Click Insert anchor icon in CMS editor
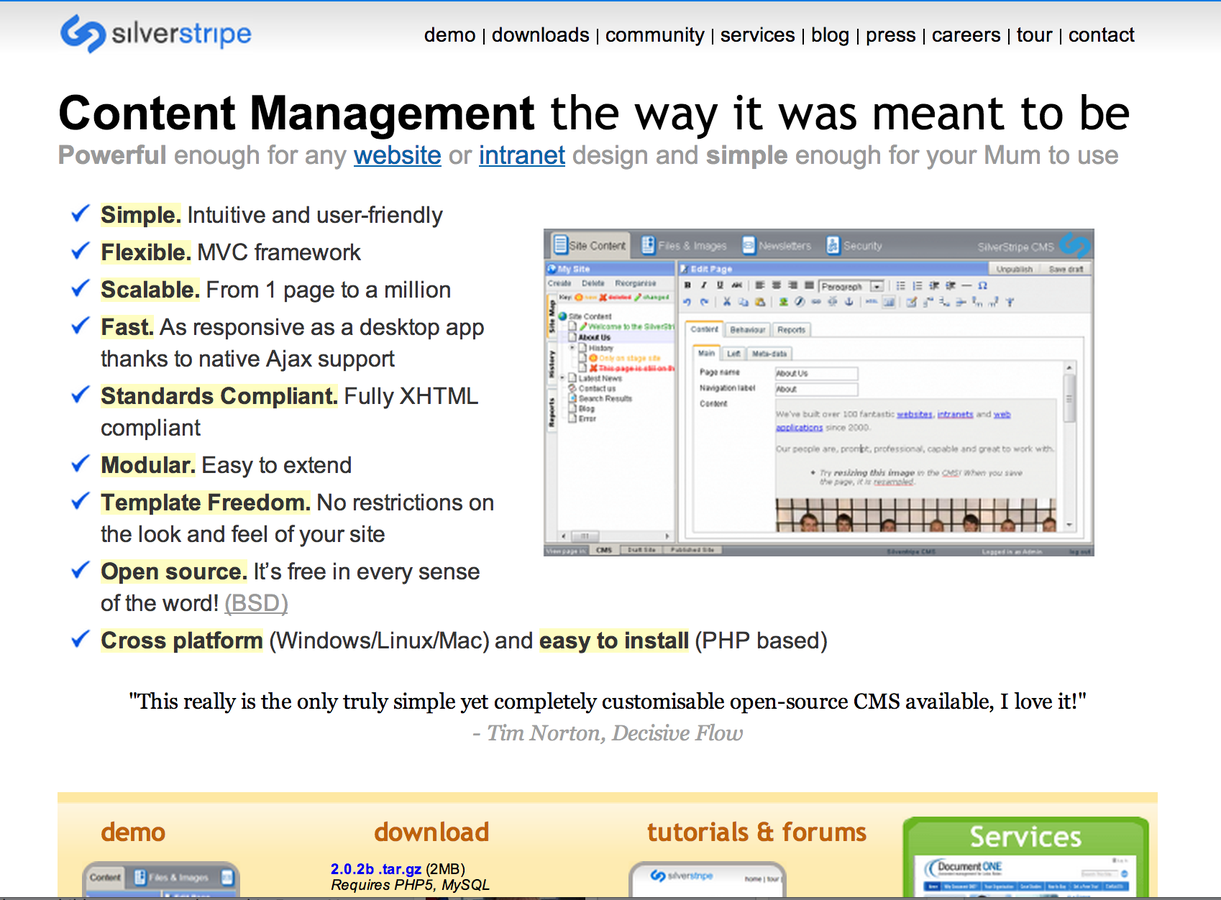Viewport: 1221px width, 900px height. 849,302
